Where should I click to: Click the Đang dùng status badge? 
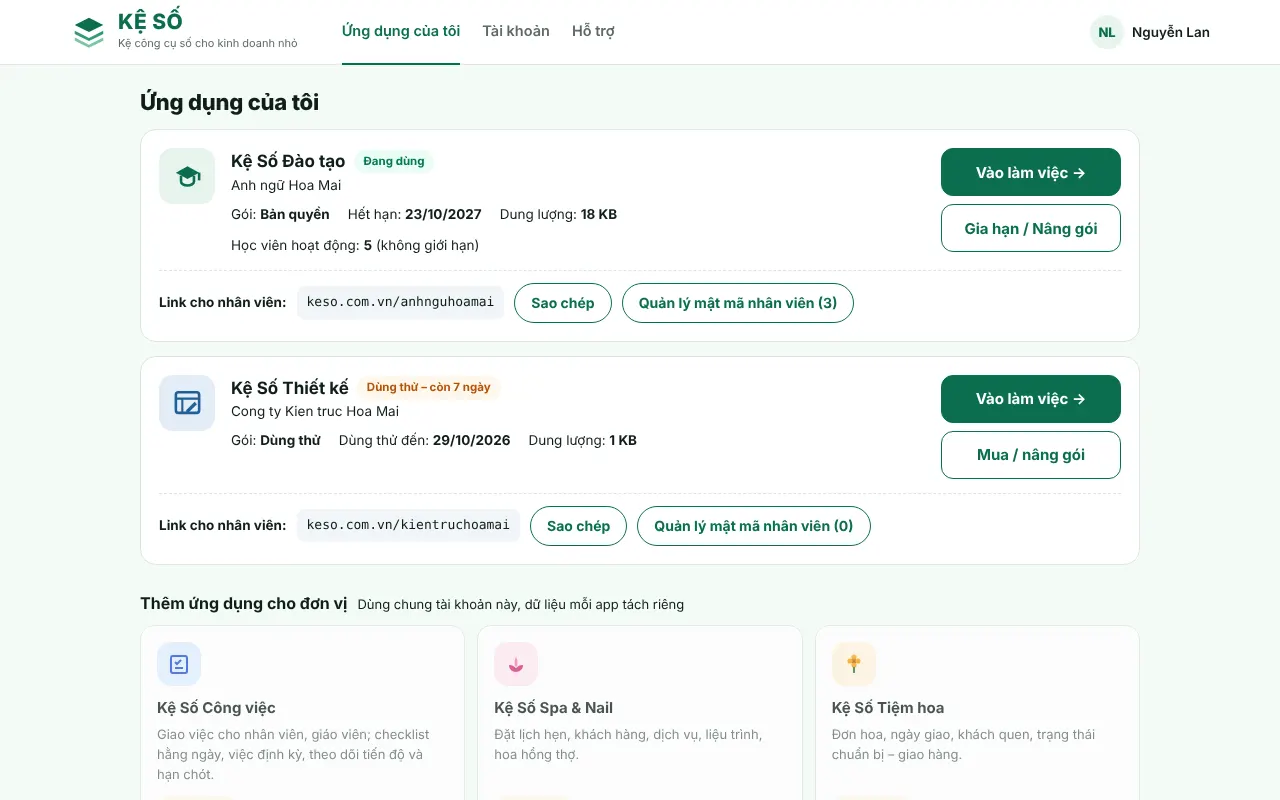(394, 161)
